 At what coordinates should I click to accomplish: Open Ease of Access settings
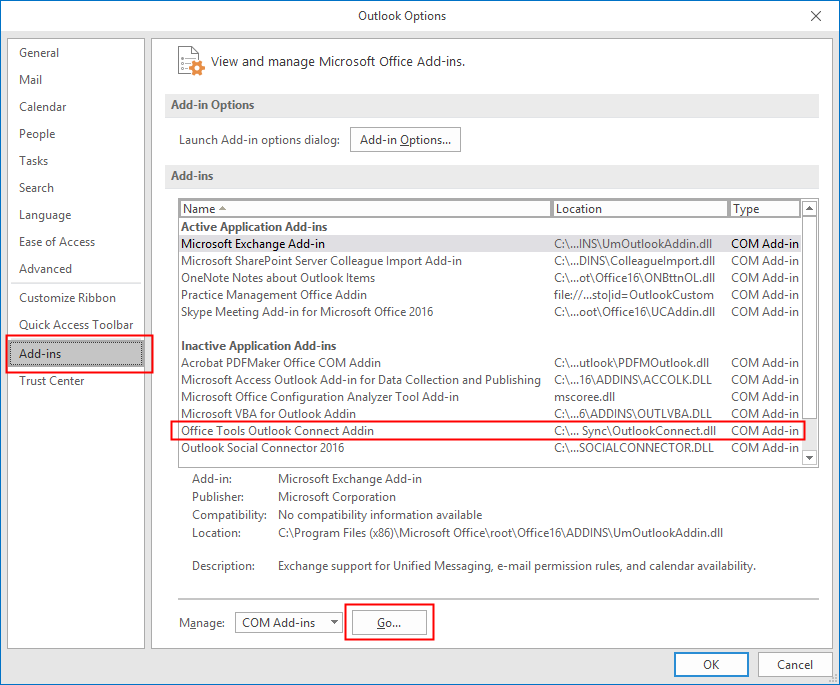[57, 242]
